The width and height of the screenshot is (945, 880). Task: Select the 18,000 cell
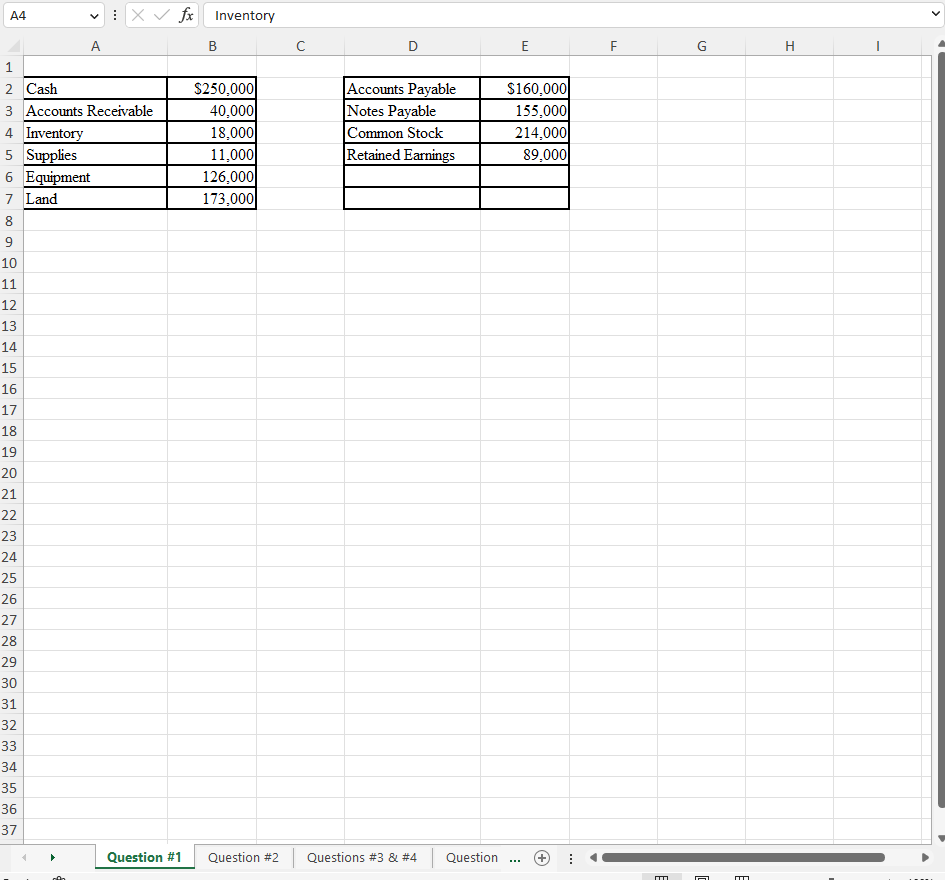212,133
